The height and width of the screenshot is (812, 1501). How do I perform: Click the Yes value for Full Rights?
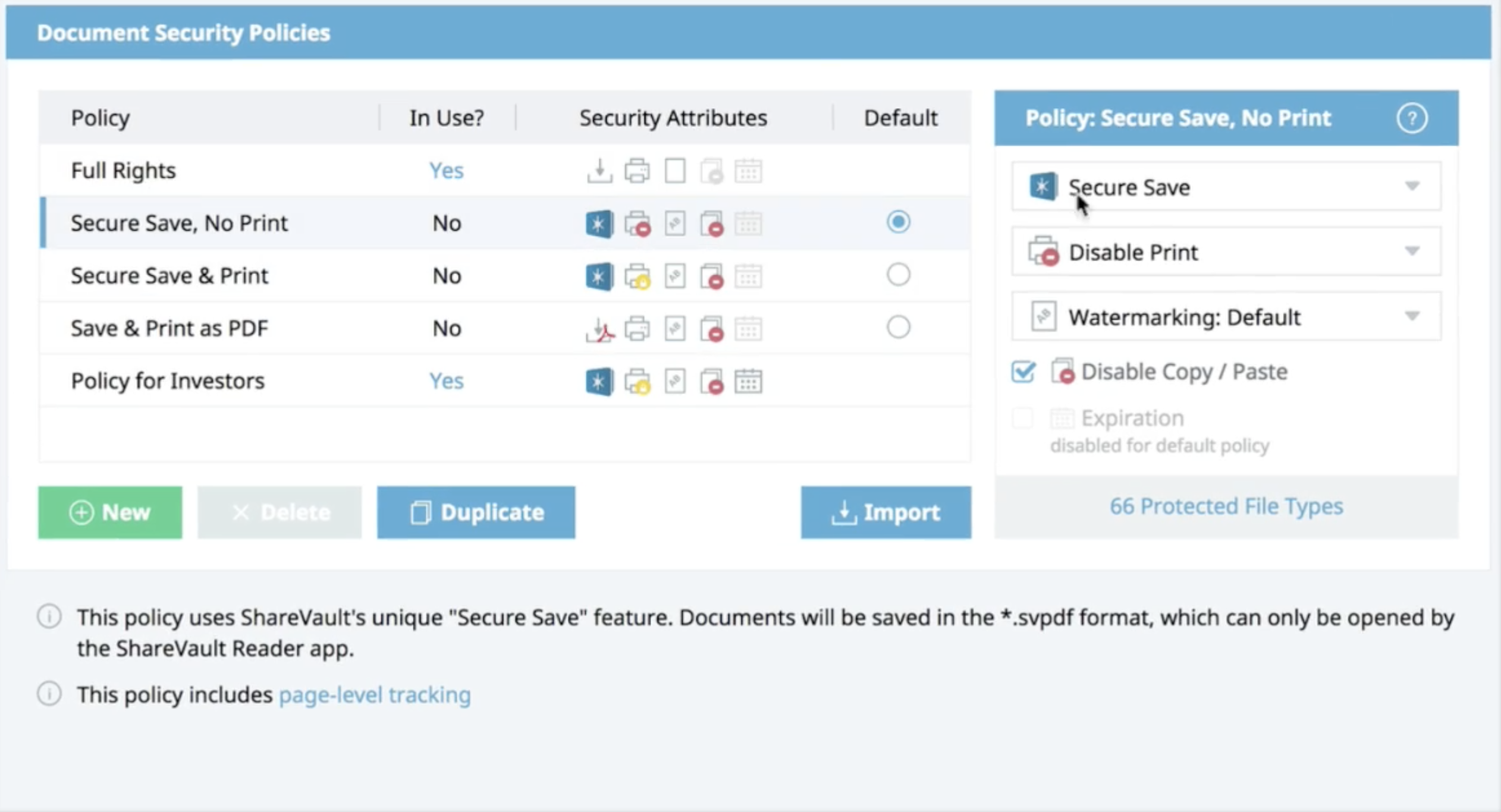[x=447, y=171]
